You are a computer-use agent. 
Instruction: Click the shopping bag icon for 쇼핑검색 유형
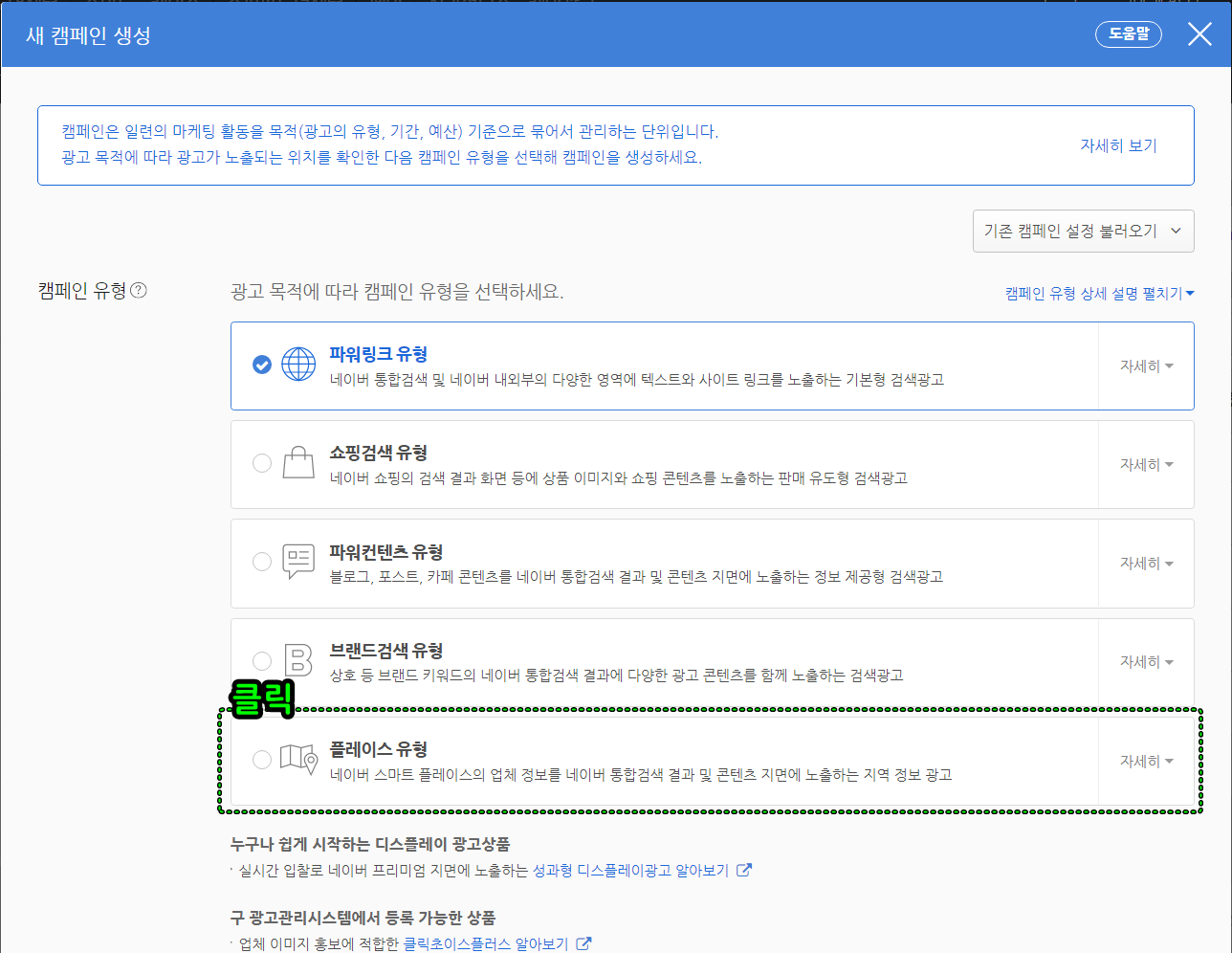click(298, 463)
